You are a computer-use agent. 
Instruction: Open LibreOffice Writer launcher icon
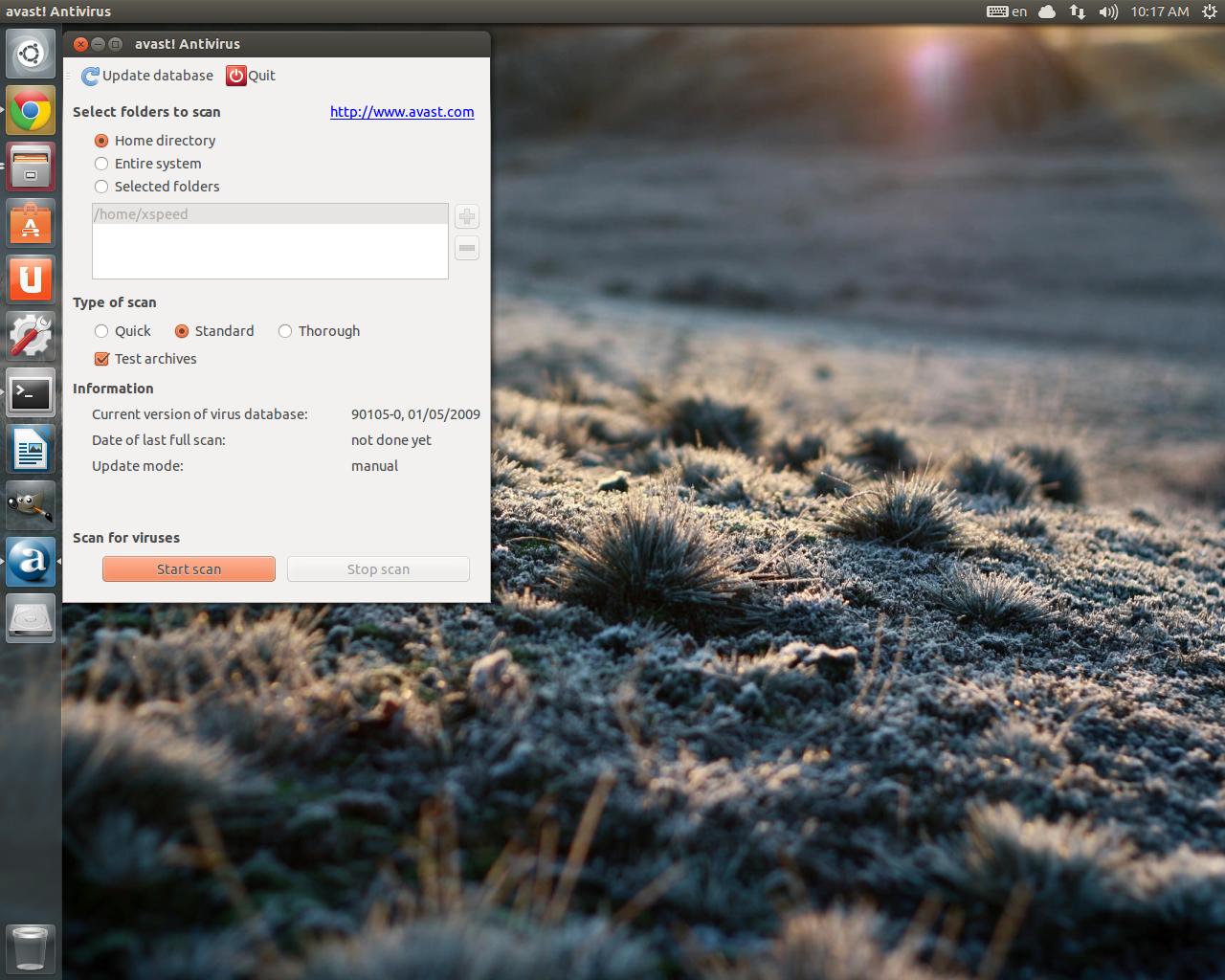(31, 449)
